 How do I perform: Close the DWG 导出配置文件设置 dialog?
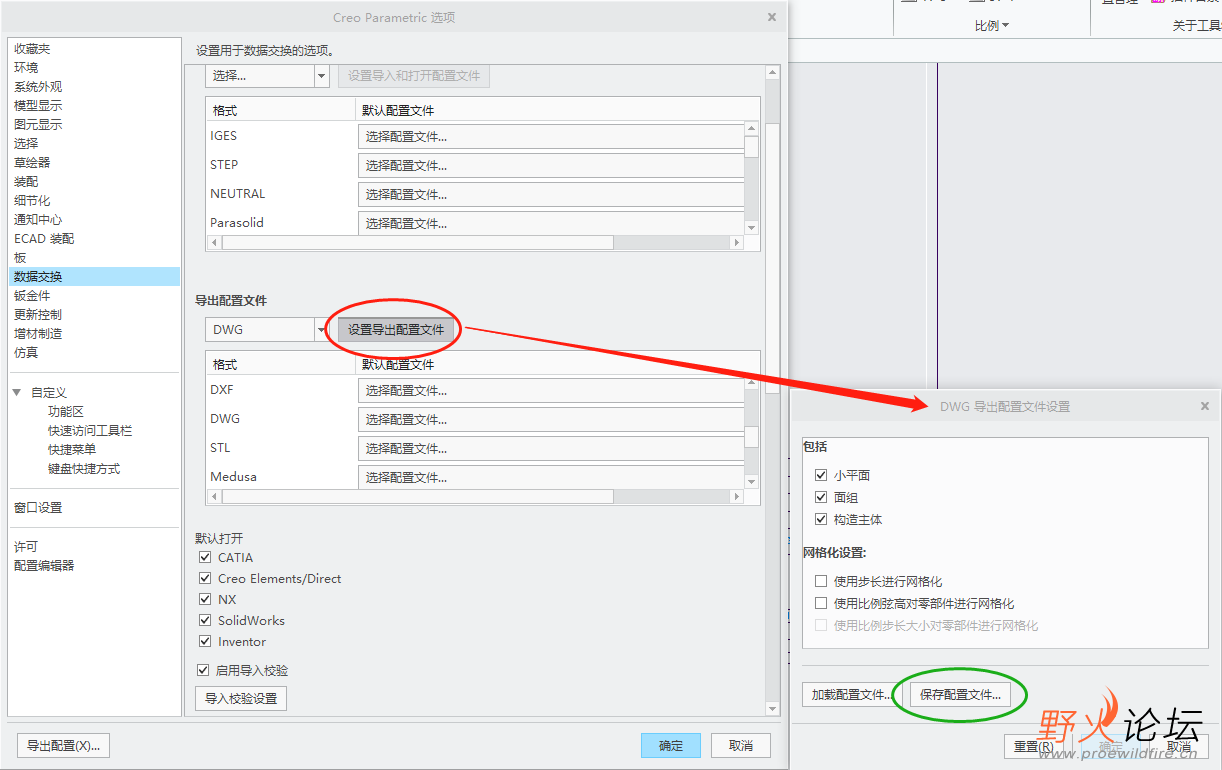pyautogui.click(x=1205, y=407)
